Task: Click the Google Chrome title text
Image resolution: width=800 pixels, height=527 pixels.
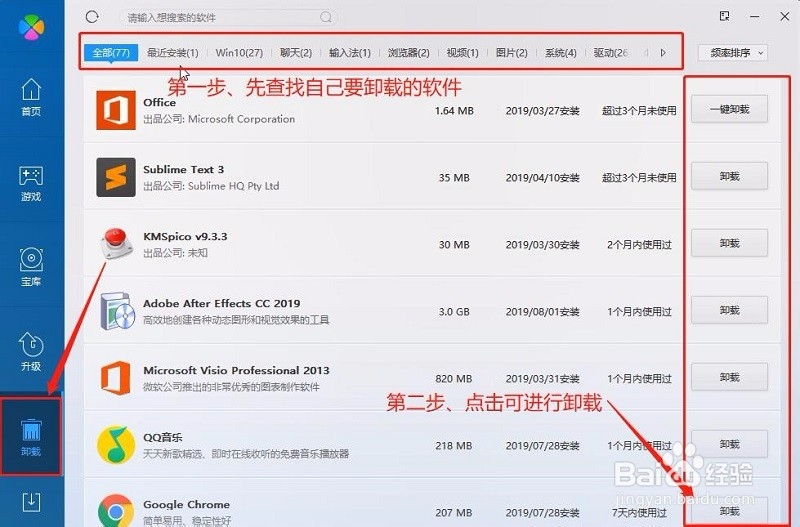Action: tap(186, 505)
